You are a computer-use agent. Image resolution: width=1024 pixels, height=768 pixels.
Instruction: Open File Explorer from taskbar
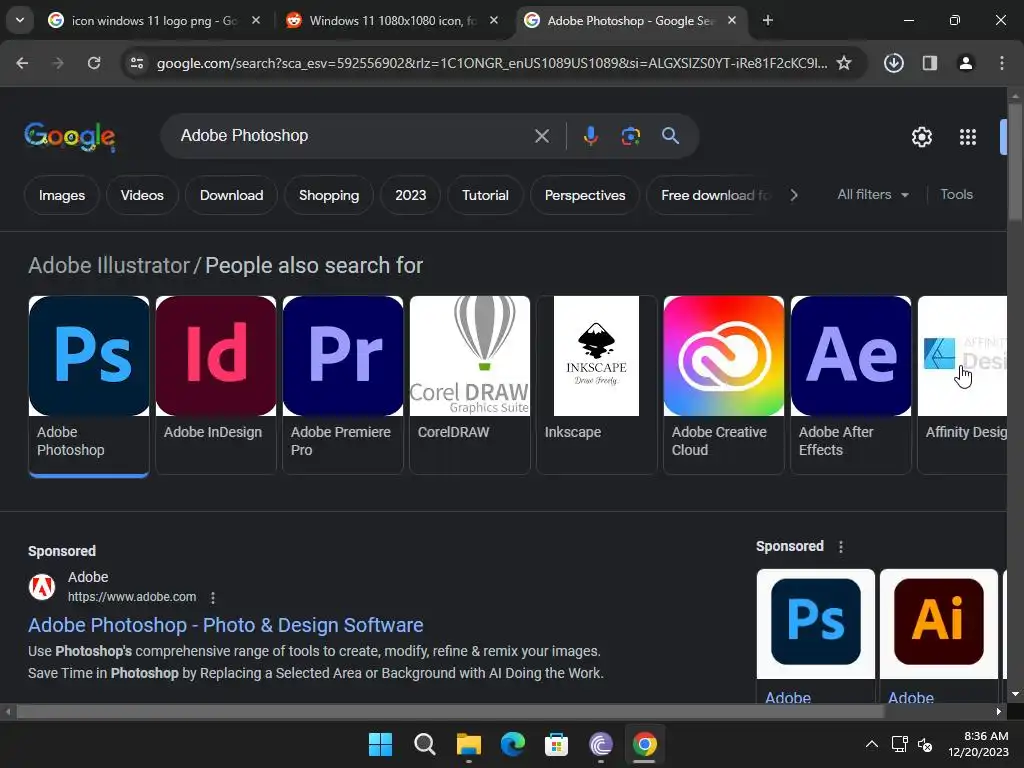[x=468, y=744]
